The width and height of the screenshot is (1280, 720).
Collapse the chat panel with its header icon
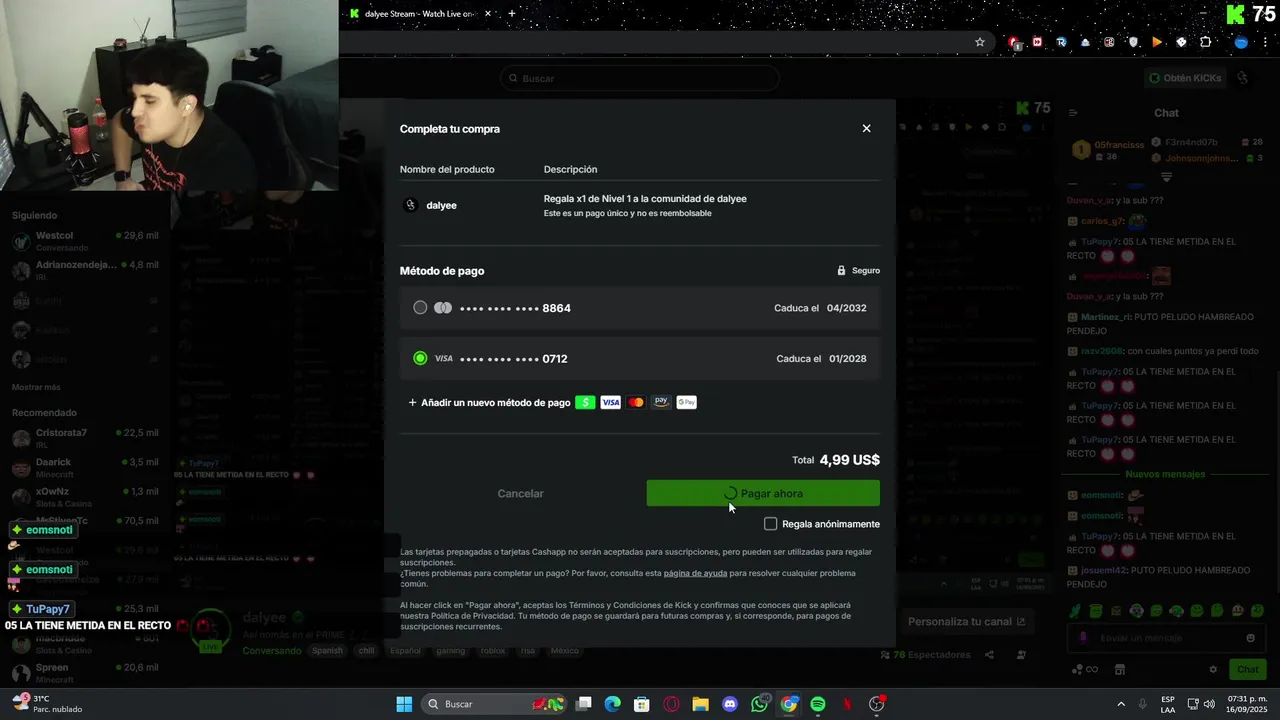point(1072,113)
